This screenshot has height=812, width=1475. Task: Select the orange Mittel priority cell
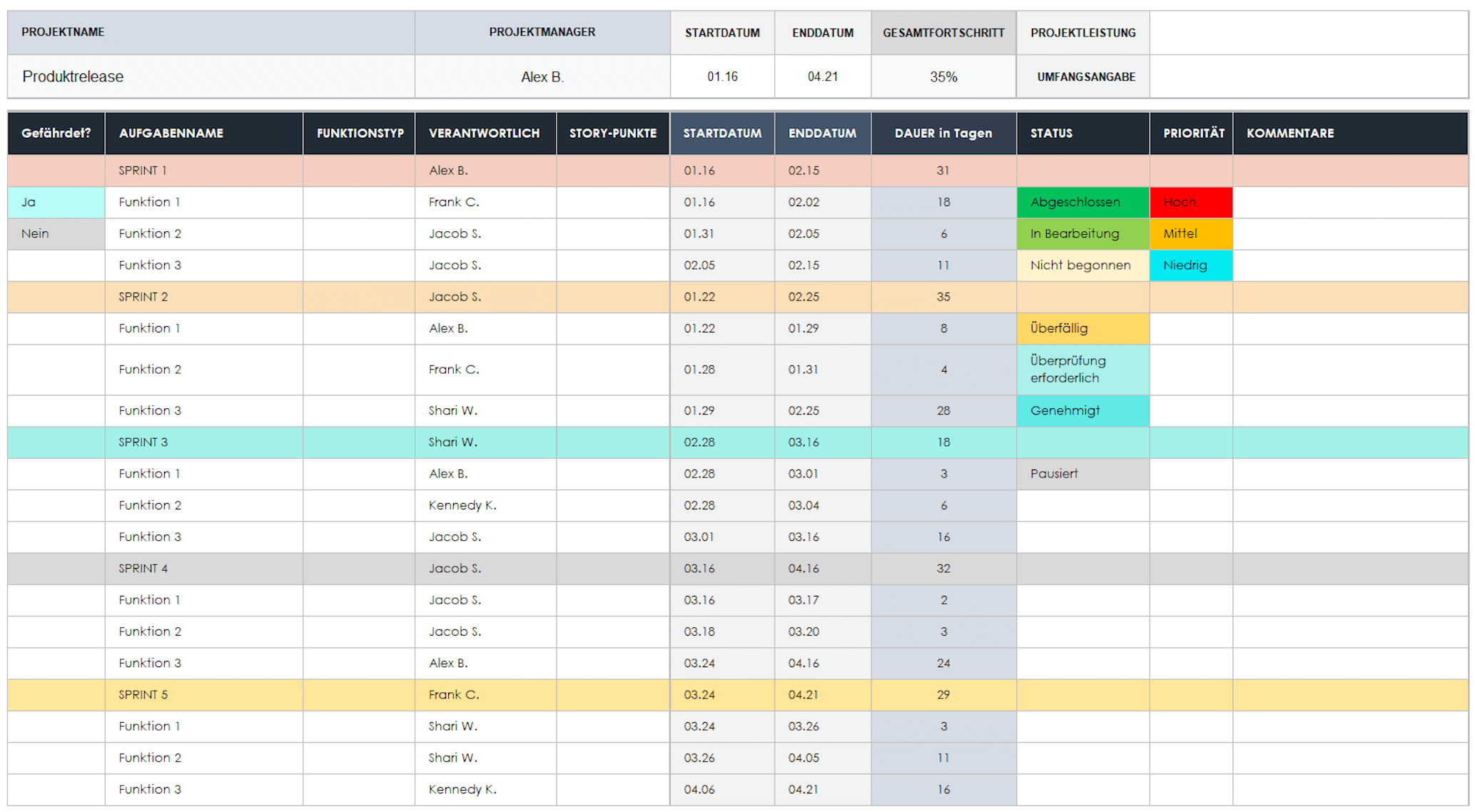[1190, 233]
